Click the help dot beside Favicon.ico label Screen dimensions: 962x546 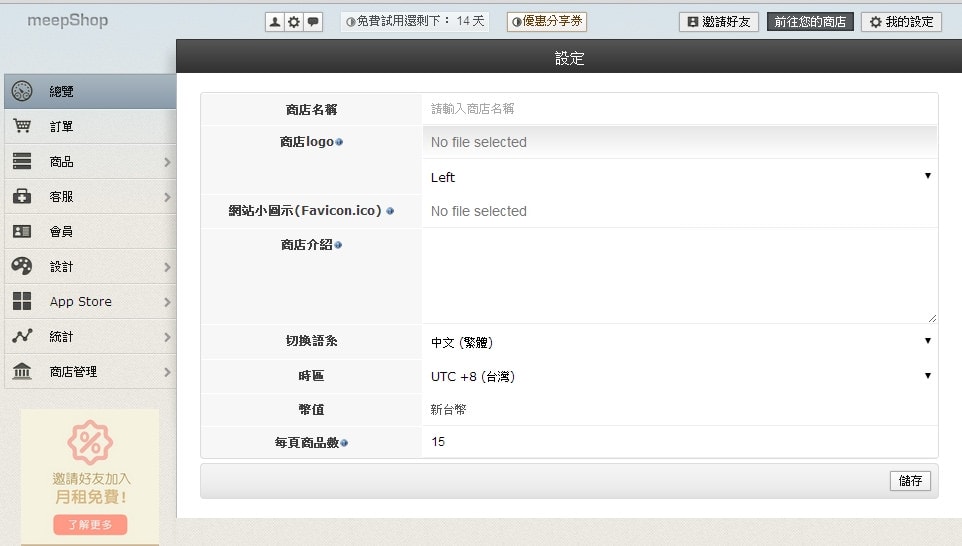click(390, 211)
